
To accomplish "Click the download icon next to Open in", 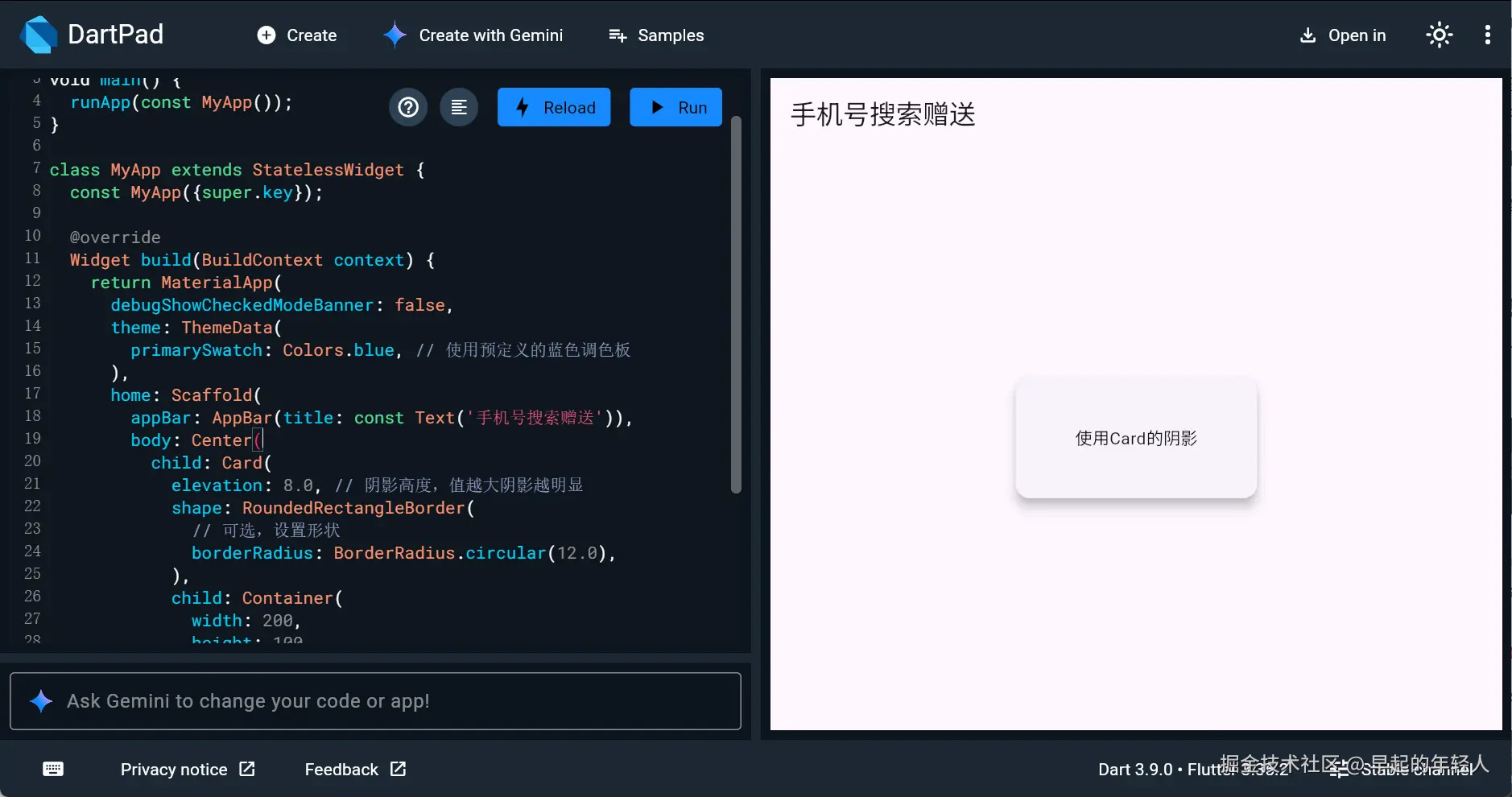I will click(1308, 35).
